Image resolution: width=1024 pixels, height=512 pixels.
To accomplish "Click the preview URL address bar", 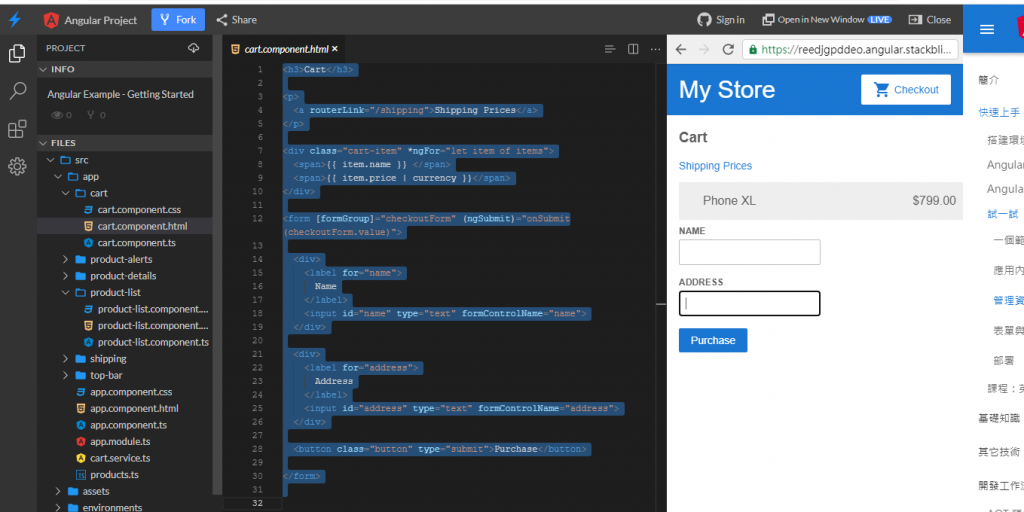I will pos(852,50).
